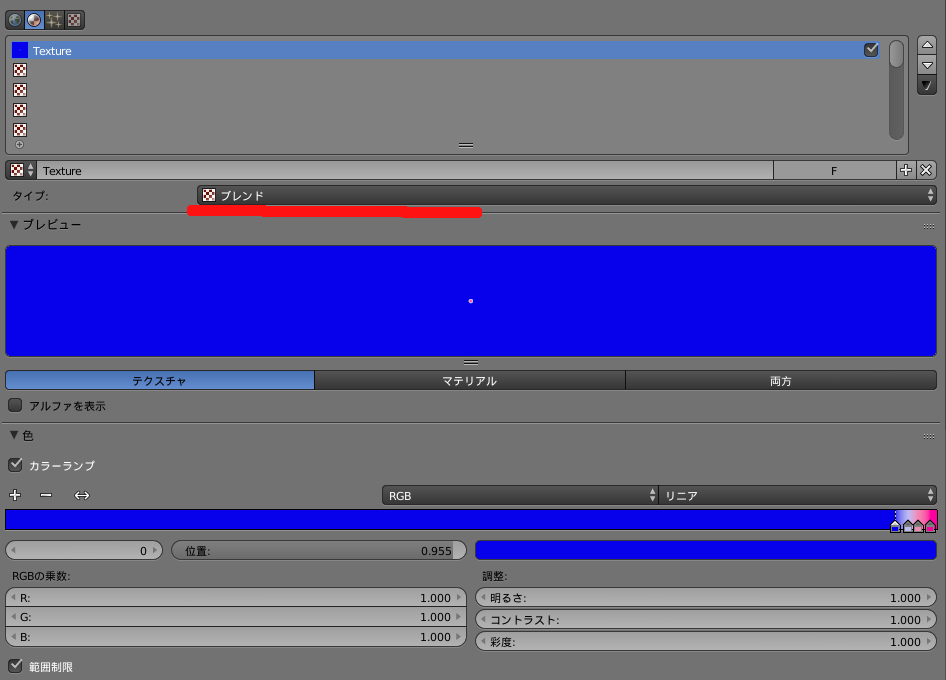This screenshot has width=946, height=680.
Task: Add a new color ramp stop with plus icon
Action: 14,495
